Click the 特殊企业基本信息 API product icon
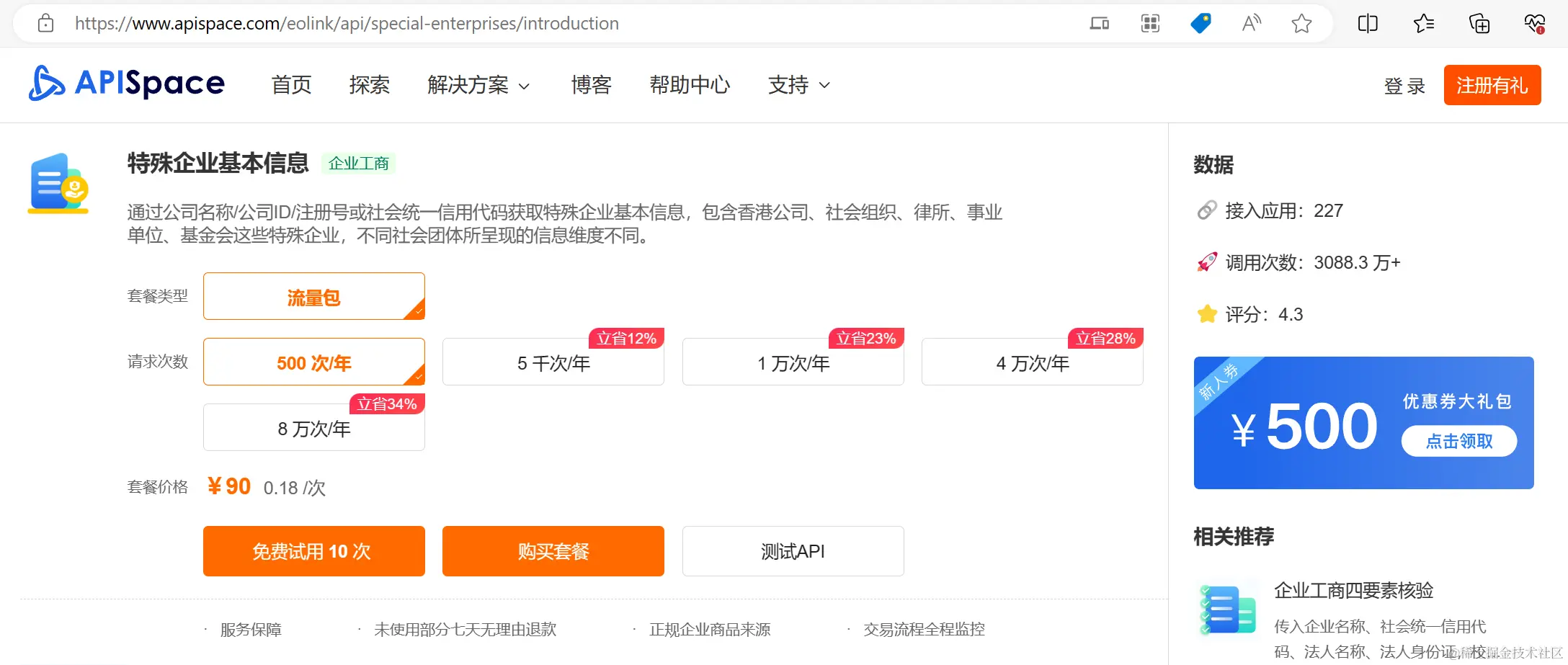 click(58, 183)
